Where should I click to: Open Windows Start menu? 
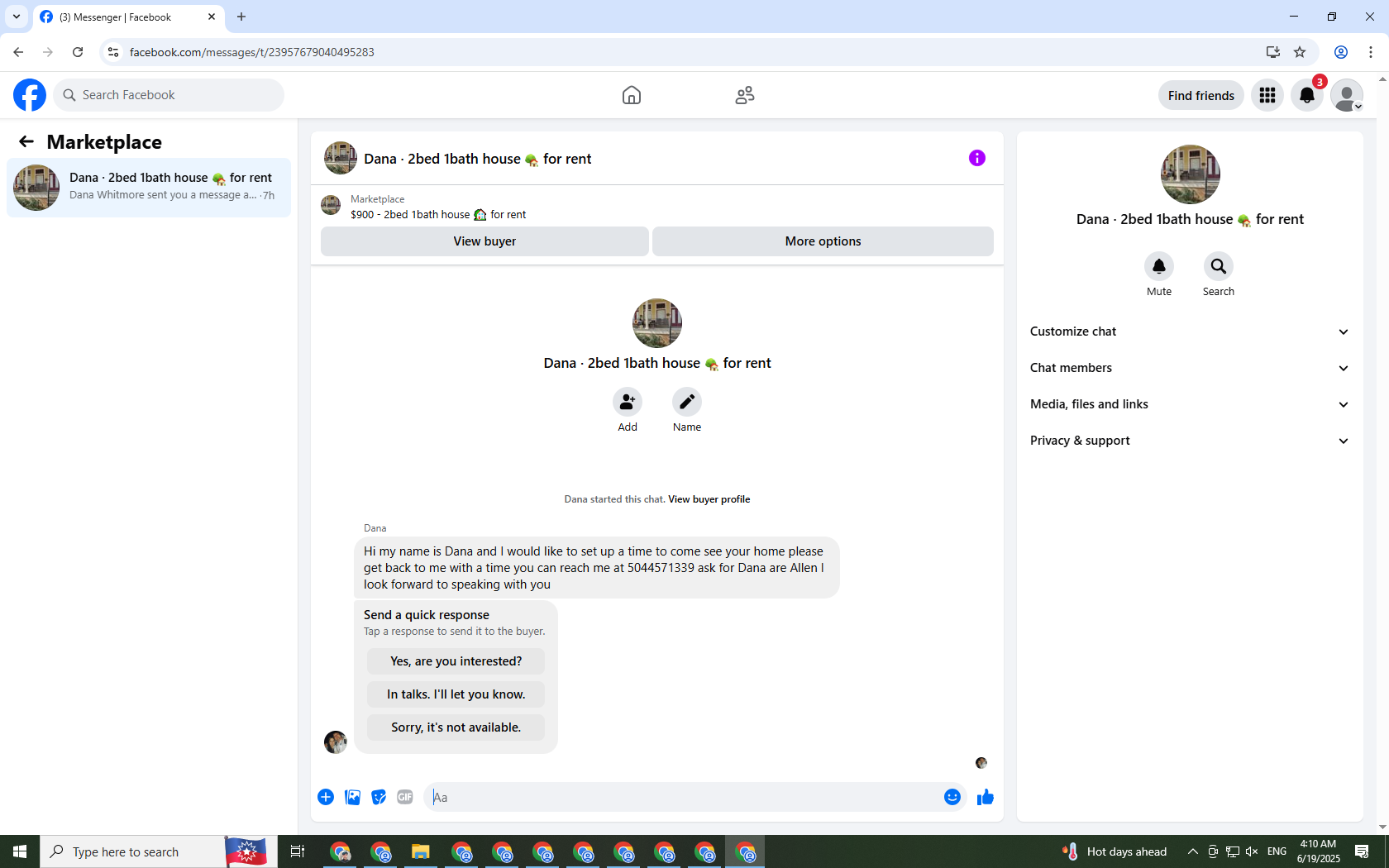coord(20,851)
